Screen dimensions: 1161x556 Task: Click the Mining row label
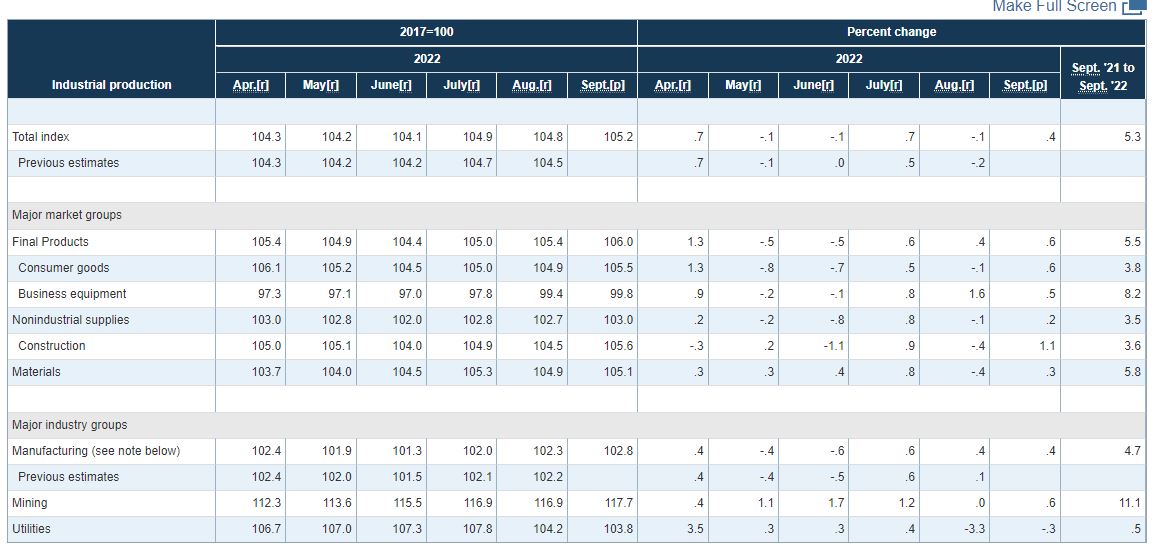pyautogui.click(x=30, y=503)
